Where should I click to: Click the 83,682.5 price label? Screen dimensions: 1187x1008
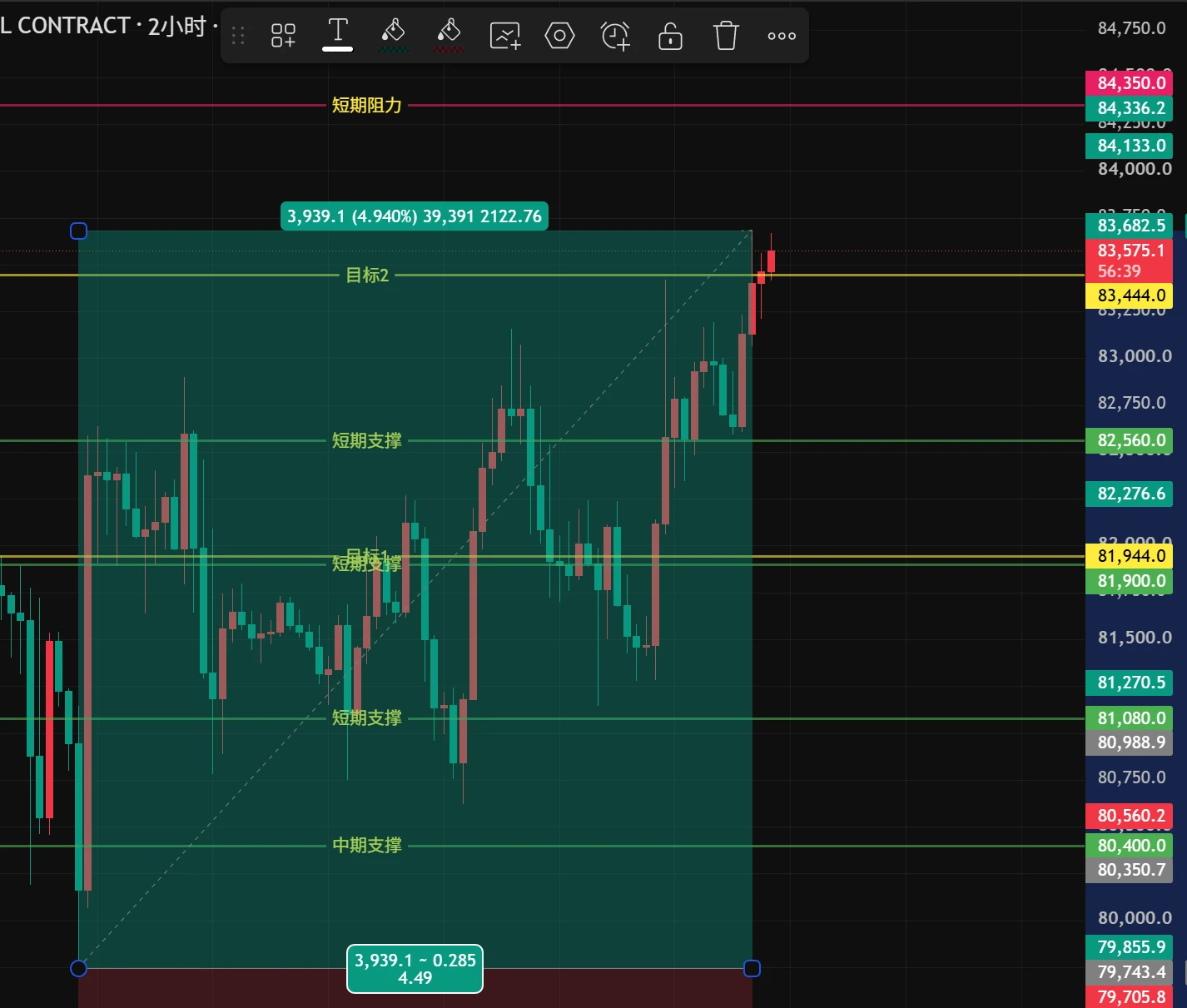point(1130,226)
